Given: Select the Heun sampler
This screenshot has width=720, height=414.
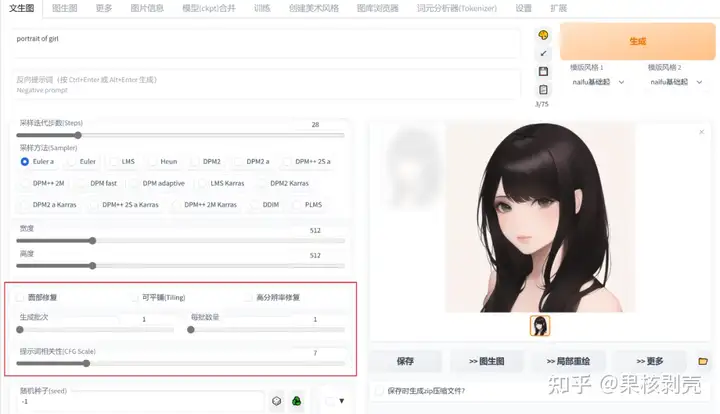Looking at the screenshot, I should [x=163, y=162].
